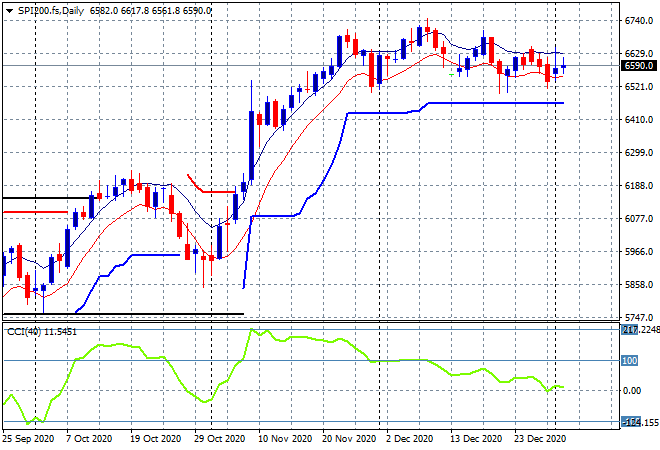
Task: Click the 100 CCI level label
Action: (x=630, y=361)
